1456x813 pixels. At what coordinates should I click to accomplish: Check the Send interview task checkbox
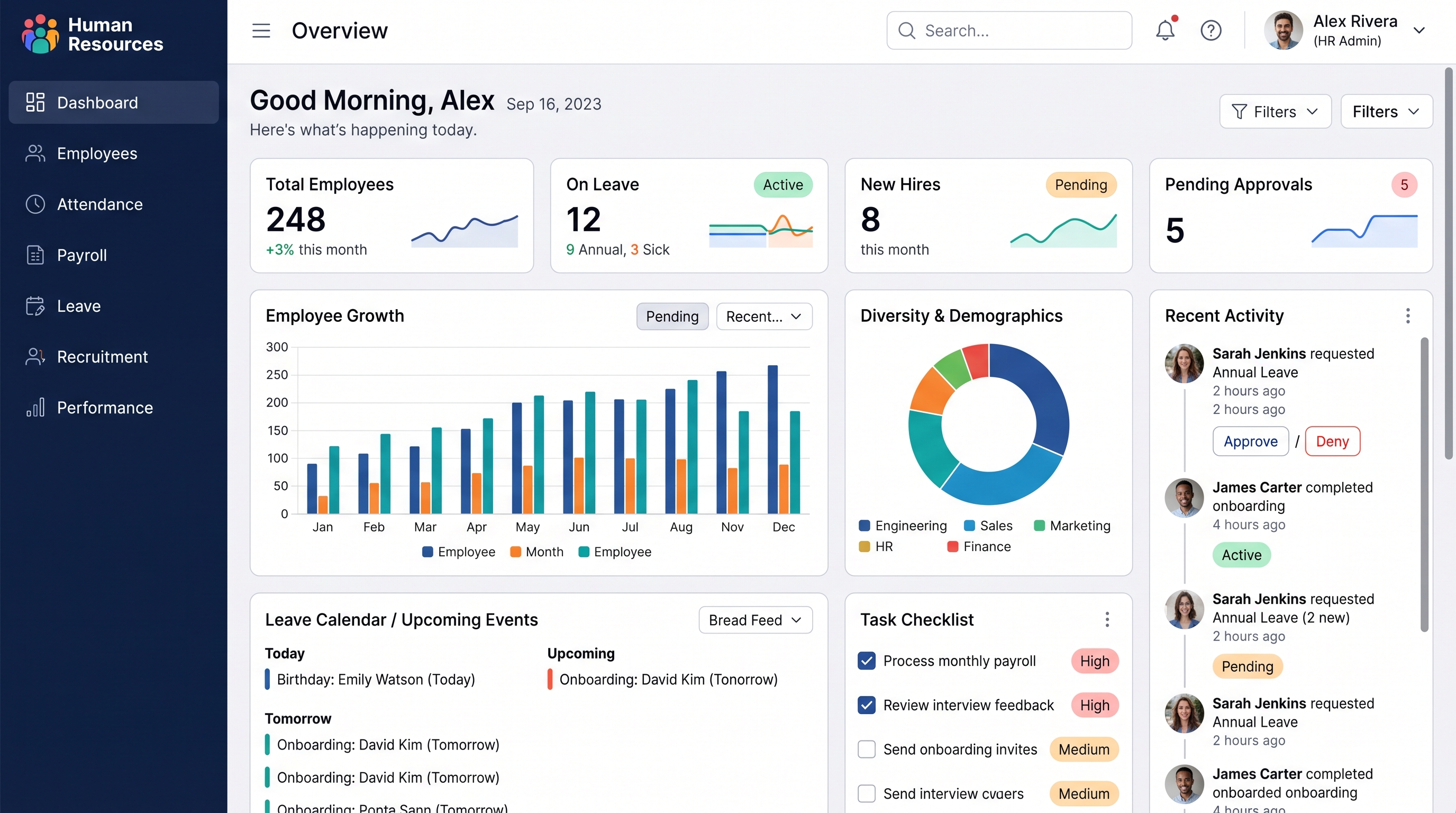pyautogui.click(x=866, y=793)
